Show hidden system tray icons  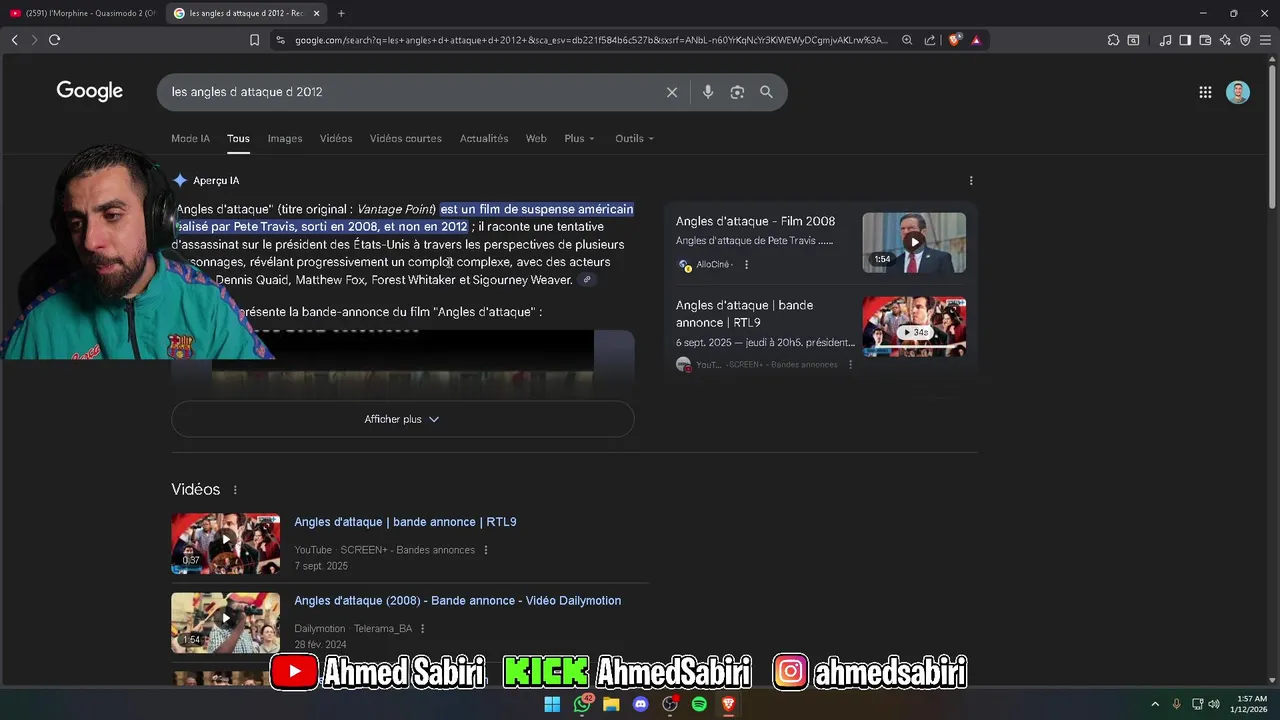(1155, 705)
